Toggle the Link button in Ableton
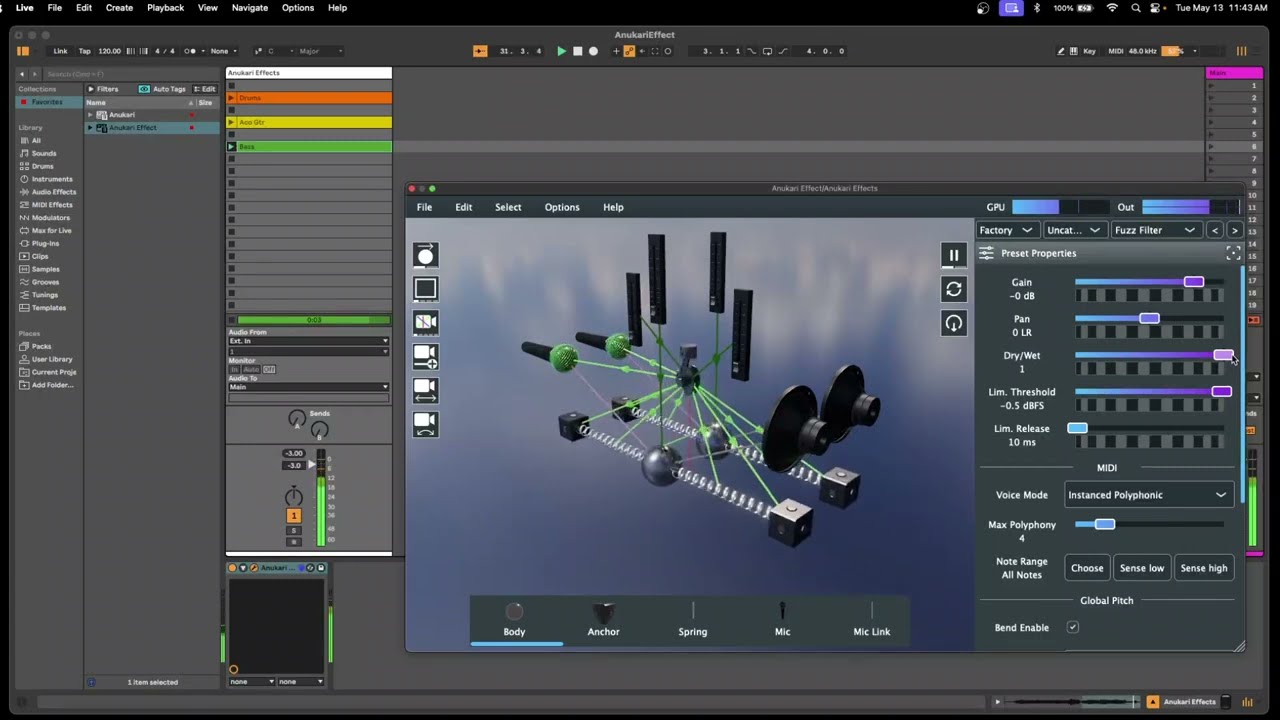1280x720 pixels. point(61,51)
